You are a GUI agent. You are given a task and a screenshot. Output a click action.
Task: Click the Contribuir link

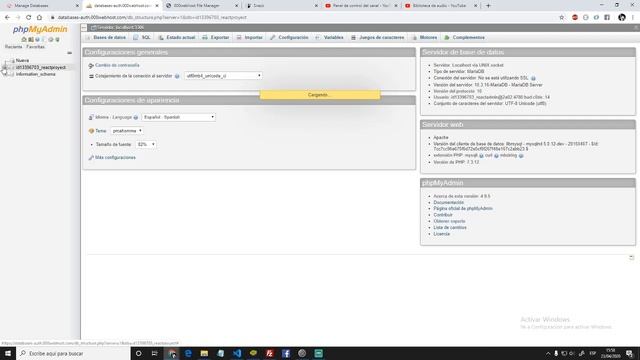443,215
